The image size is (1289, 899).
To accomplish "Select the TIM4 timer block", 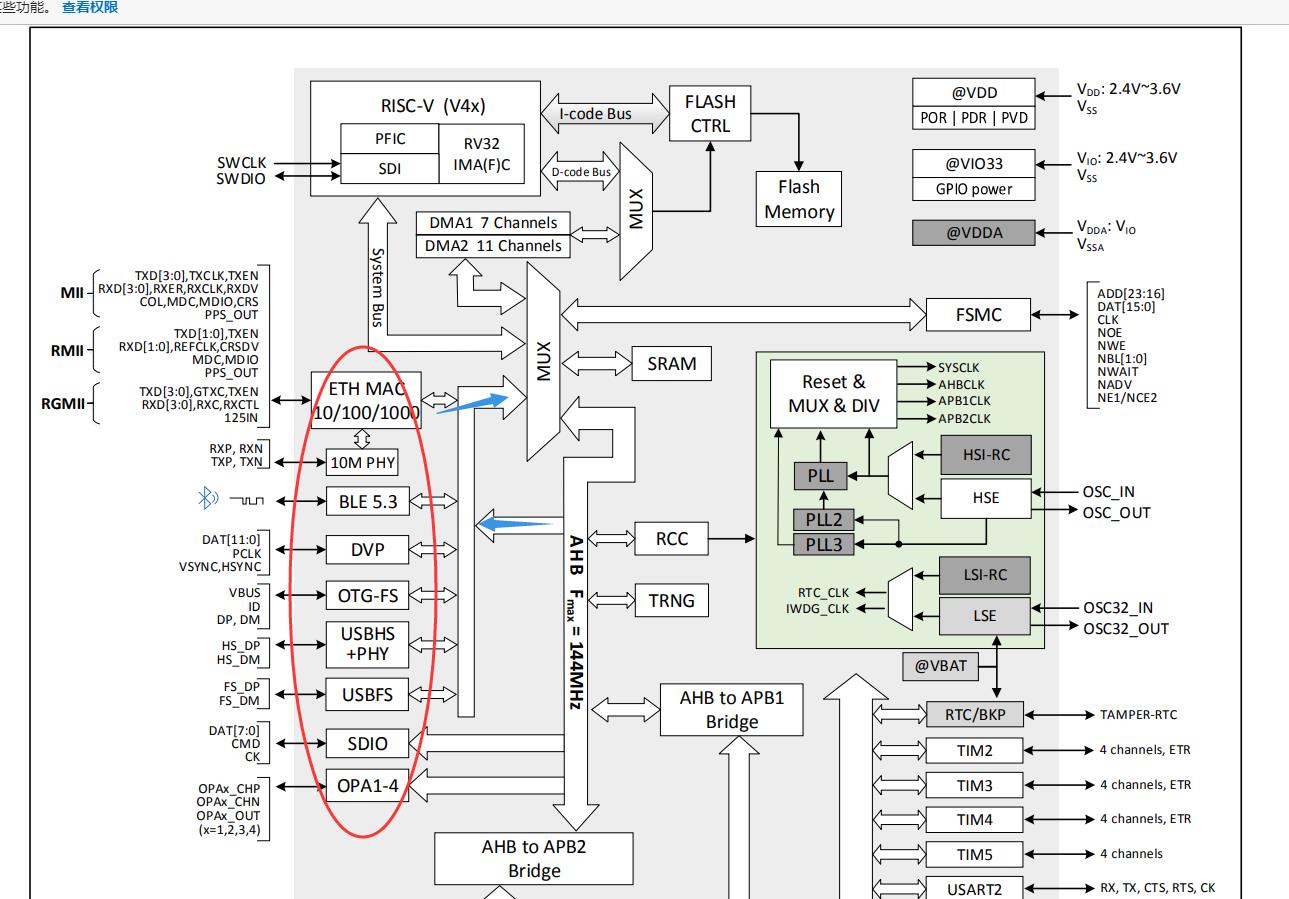I will pyautogui.click(x=975, y=820).
